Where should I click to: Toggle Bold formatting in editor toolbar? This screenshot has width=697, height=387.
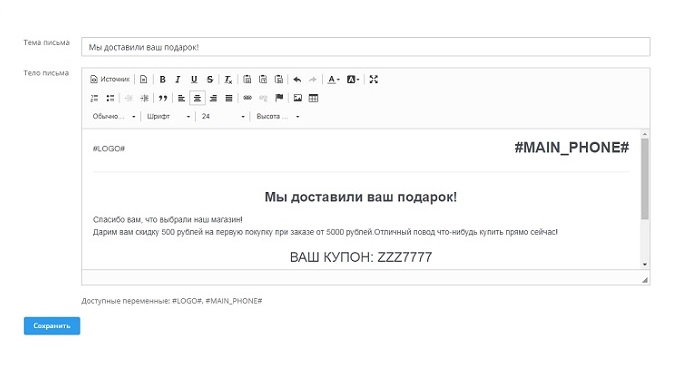click(x=163, y=80)
